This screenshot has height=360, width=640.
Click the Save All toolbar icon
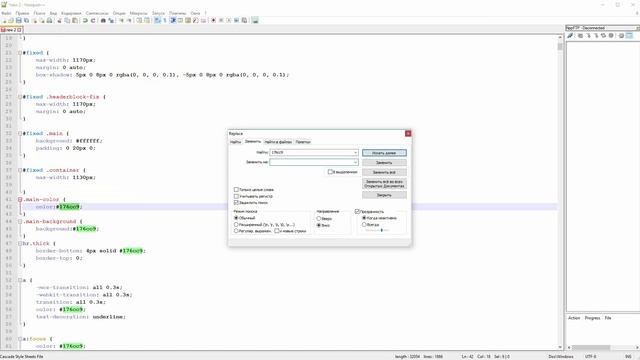26,20
